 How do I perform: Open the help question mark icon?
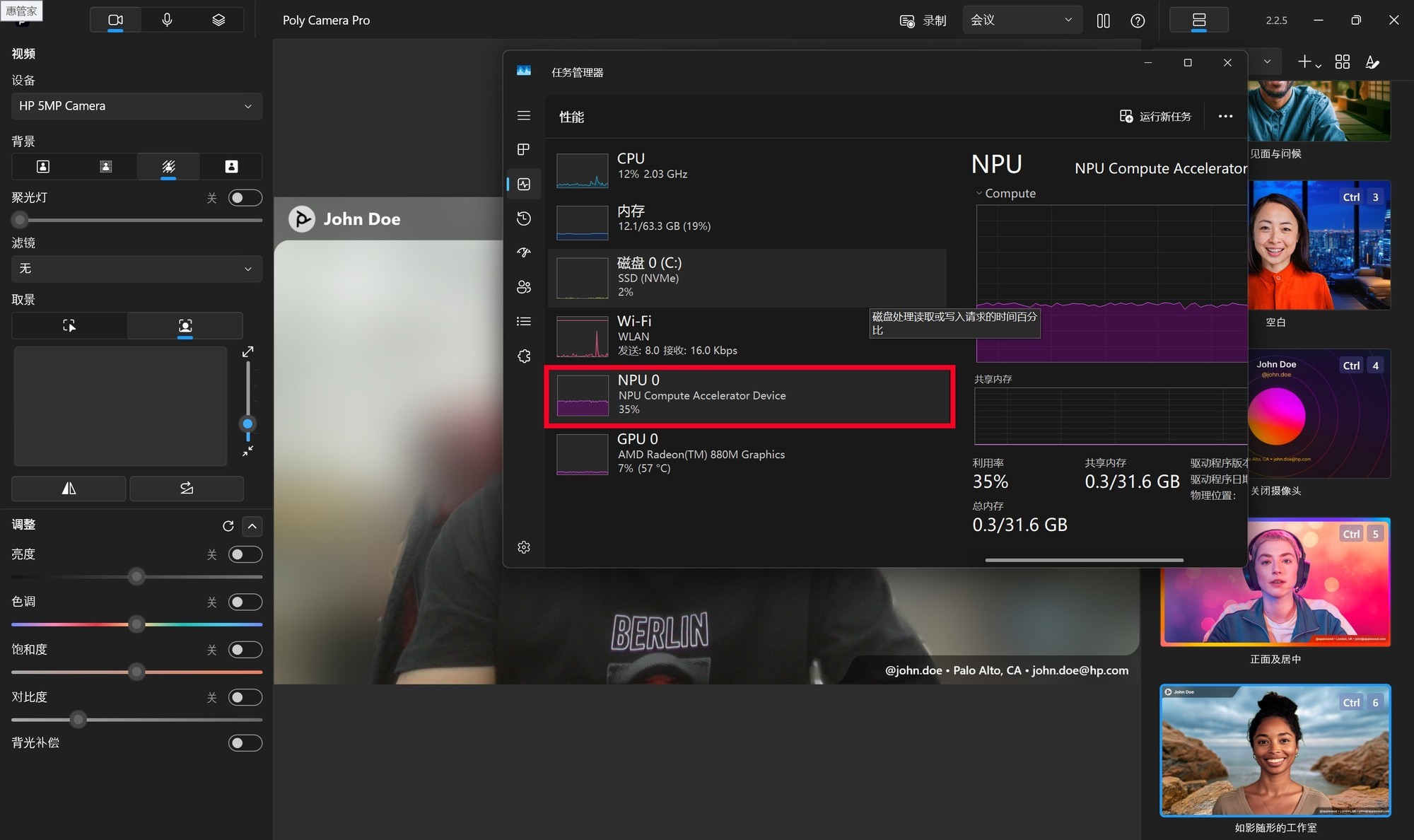[1138, 21]
